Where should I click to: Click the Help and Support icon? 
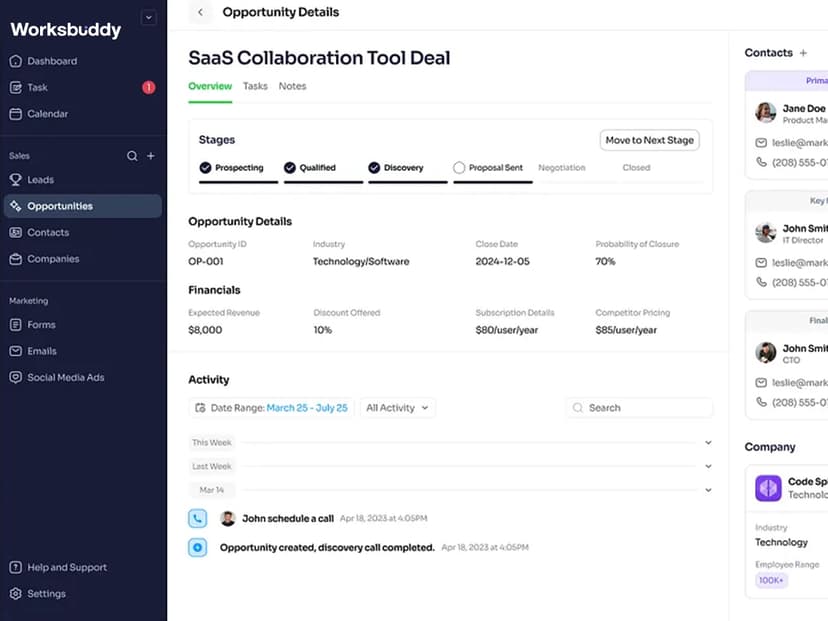coord(16,568)
